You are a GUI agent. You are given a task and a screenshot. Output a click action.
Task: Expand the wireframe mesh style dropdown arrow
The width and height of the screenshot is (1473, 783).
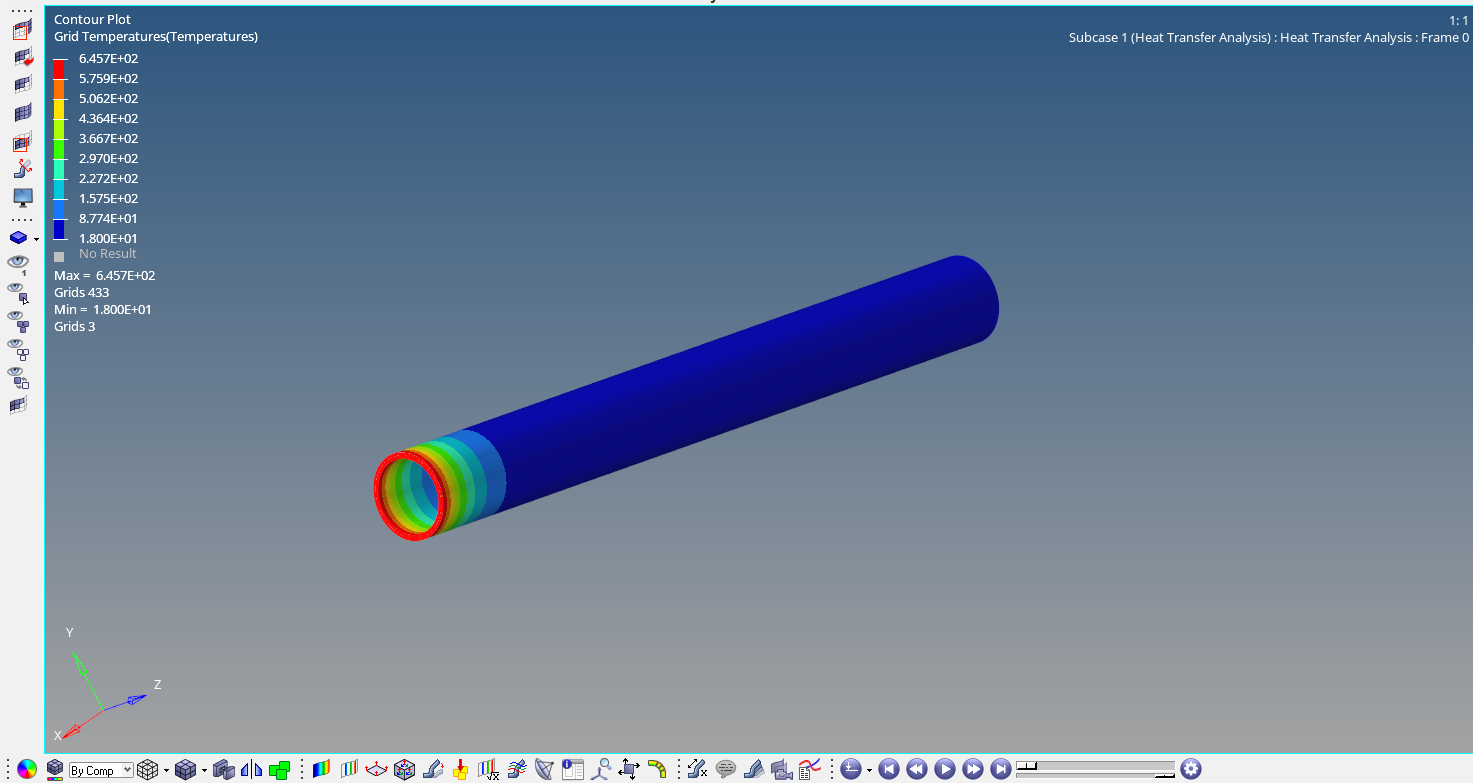click(166, 770)
